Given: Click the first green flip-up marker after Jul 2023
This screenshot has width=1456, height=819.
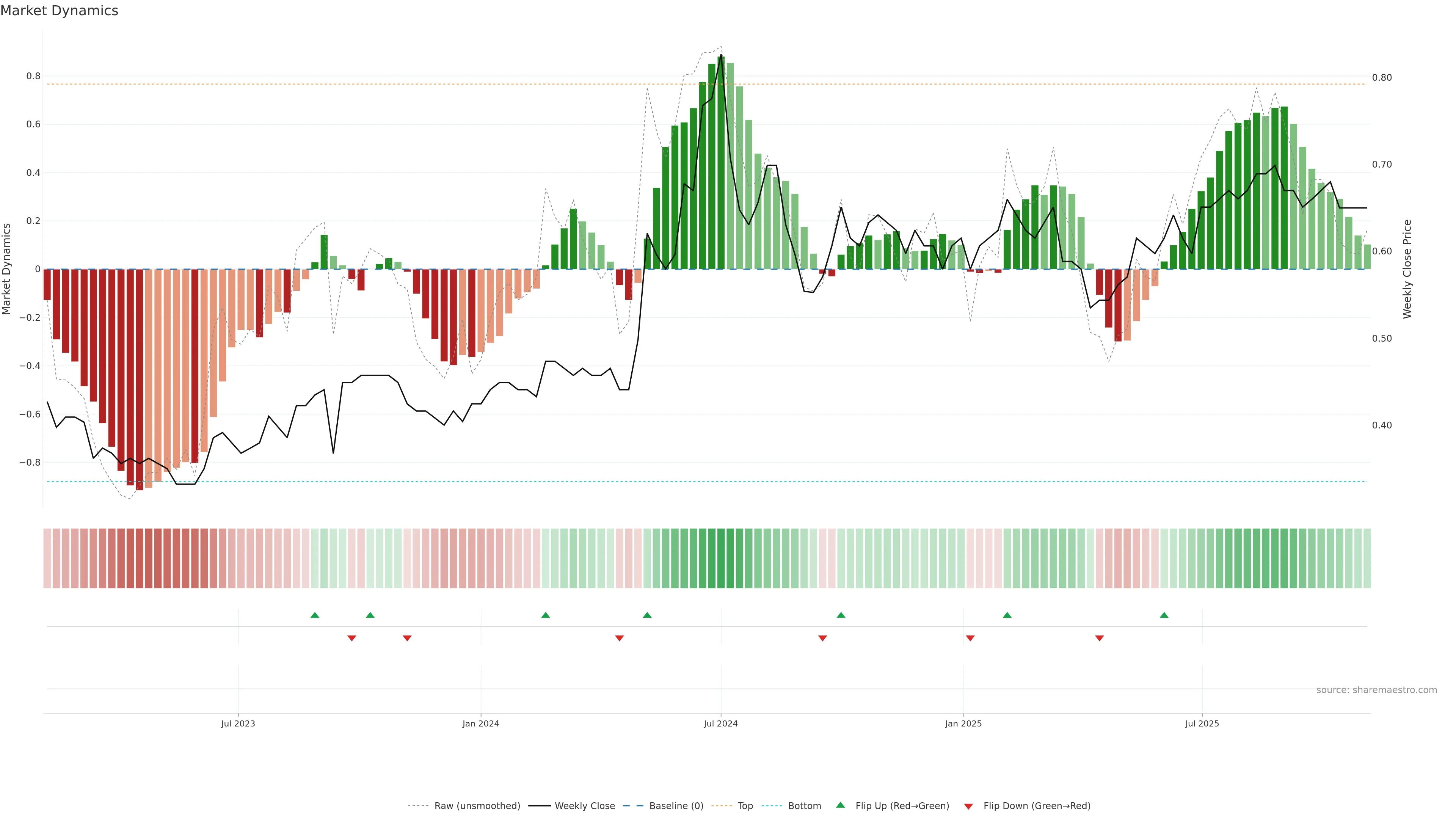Looking at the screenshot, I should (315, 615).
